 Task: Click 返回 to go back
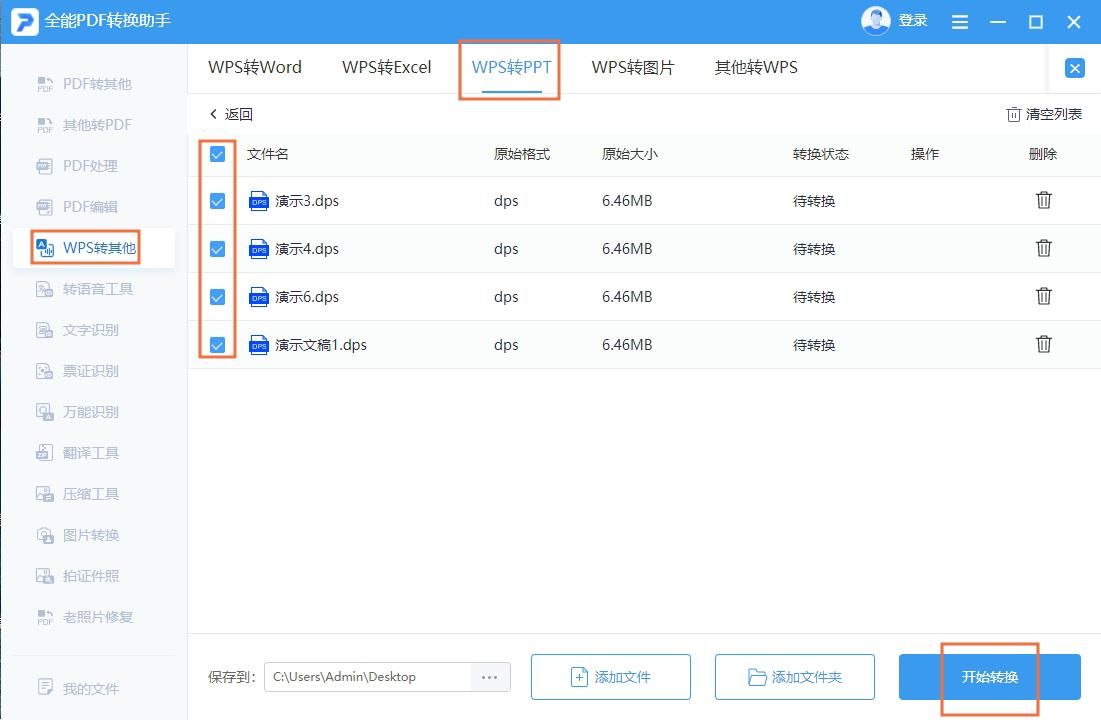tap(231, 114)
